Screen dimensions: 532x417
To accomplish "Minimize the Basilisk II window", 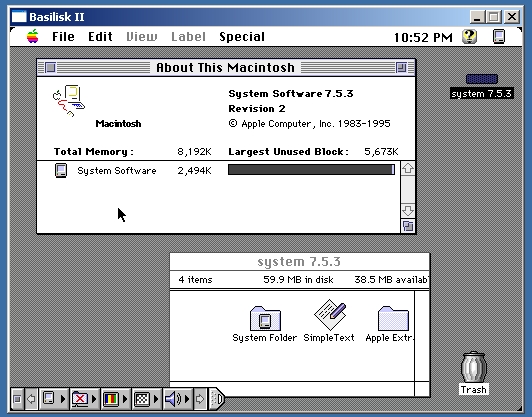I will pyautogui.click(x=477, y=17).
